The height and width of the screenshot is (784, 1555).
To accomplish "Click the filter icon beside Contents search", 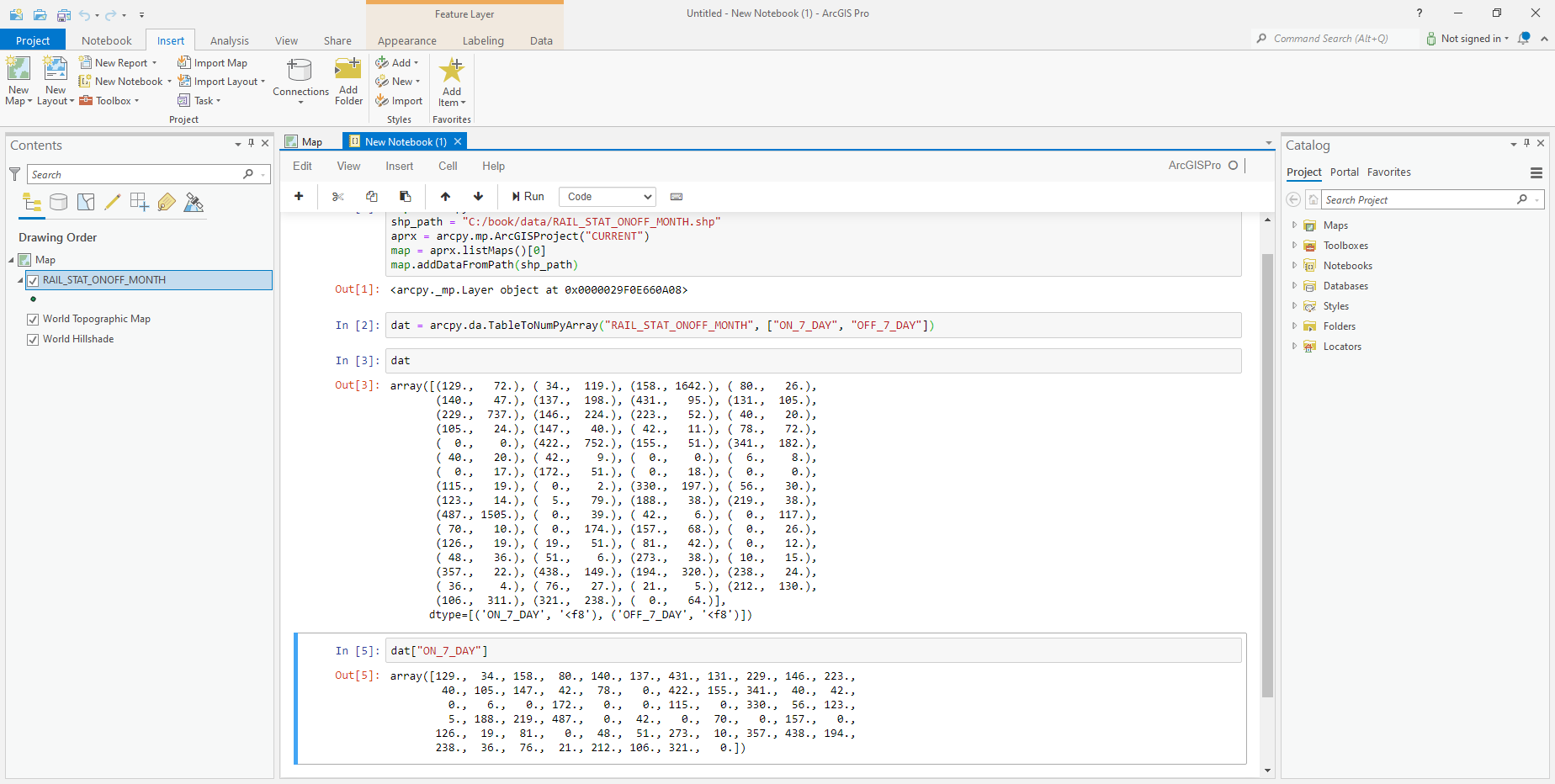I will tap(14, 174).
